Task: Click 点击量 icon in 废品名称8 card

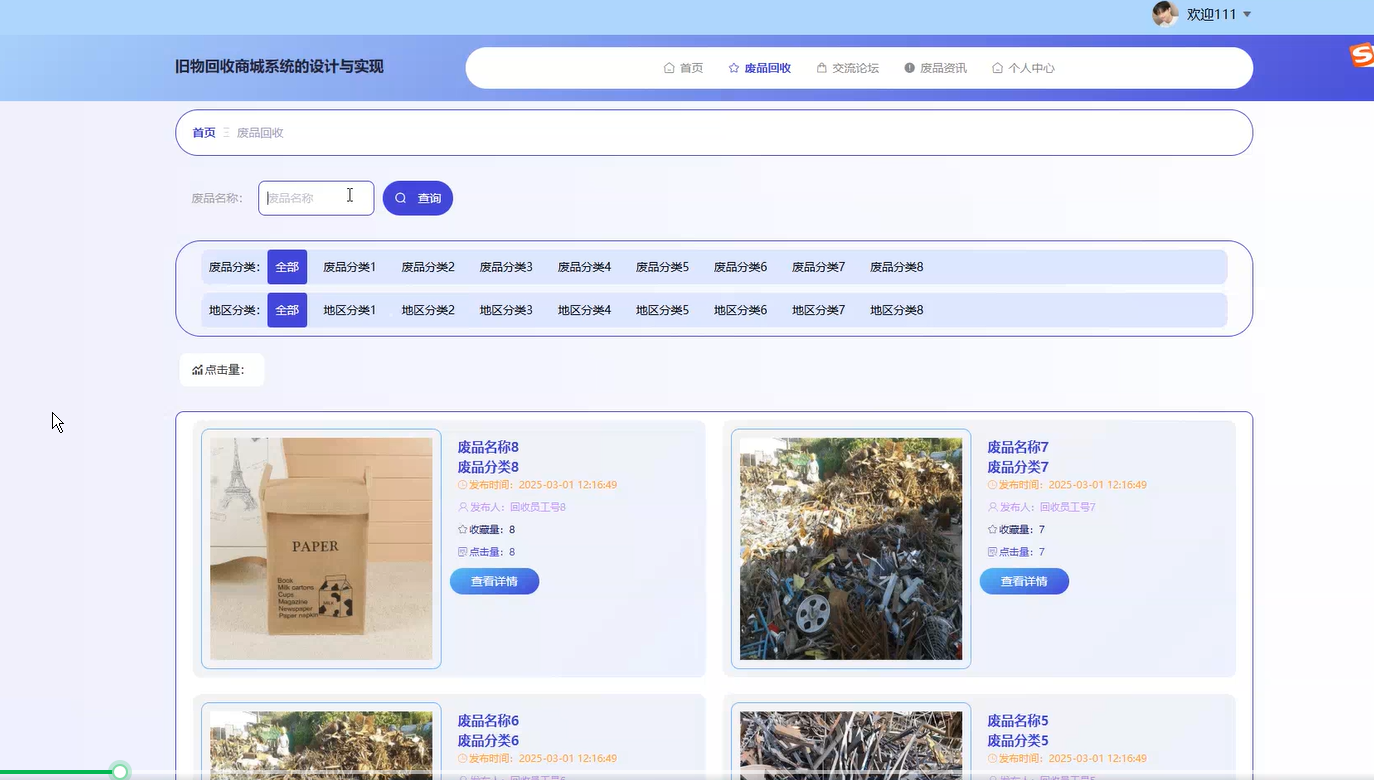Action: click(x=463, y=552)
